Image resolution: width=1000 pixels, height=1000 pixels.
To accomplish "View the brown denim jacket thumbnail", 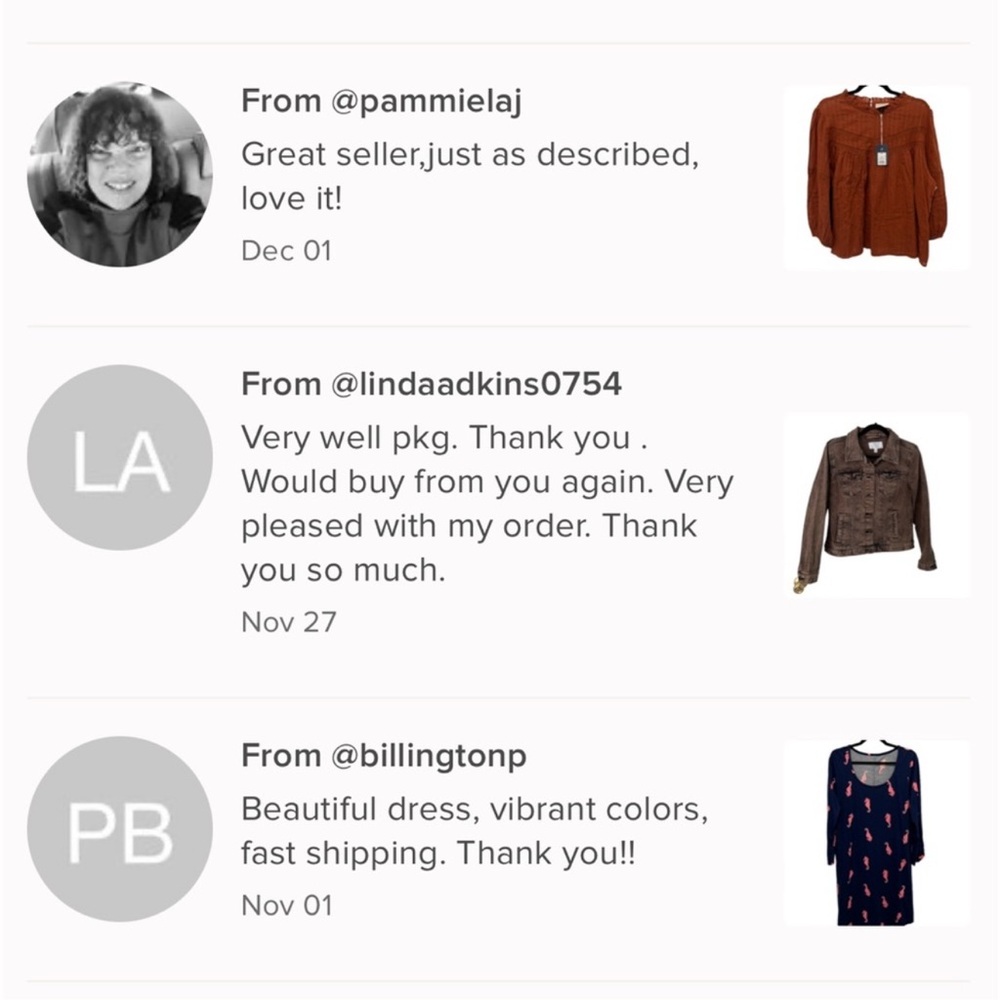I will tap(876, 506).
